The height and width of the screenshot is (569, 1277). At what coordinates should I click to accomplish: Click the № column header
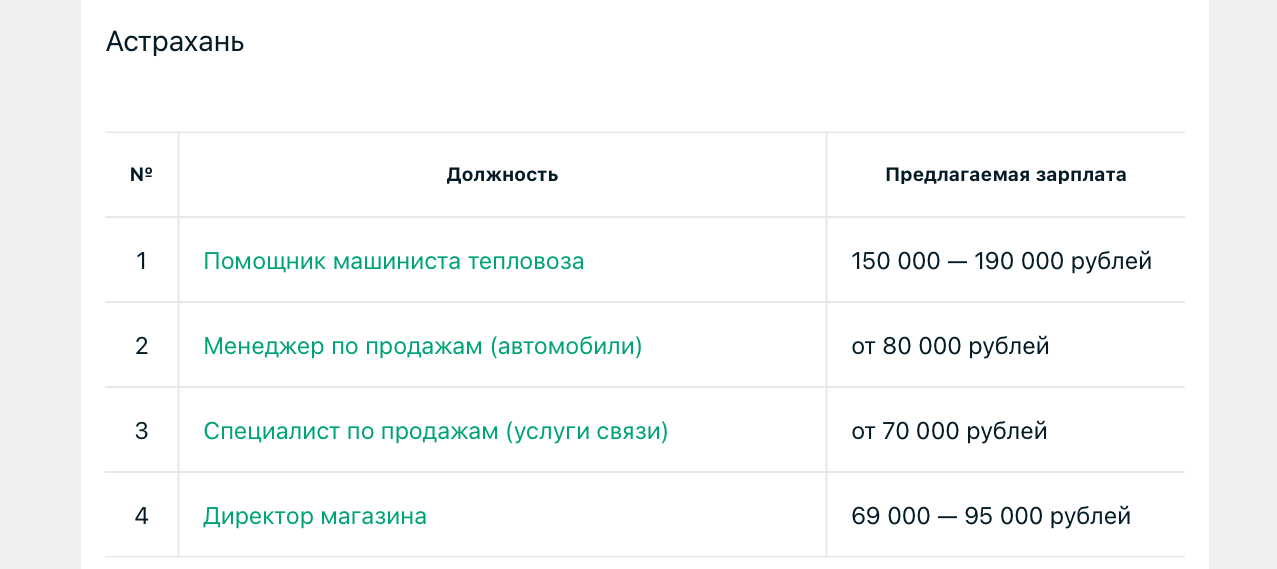point(141,174)
